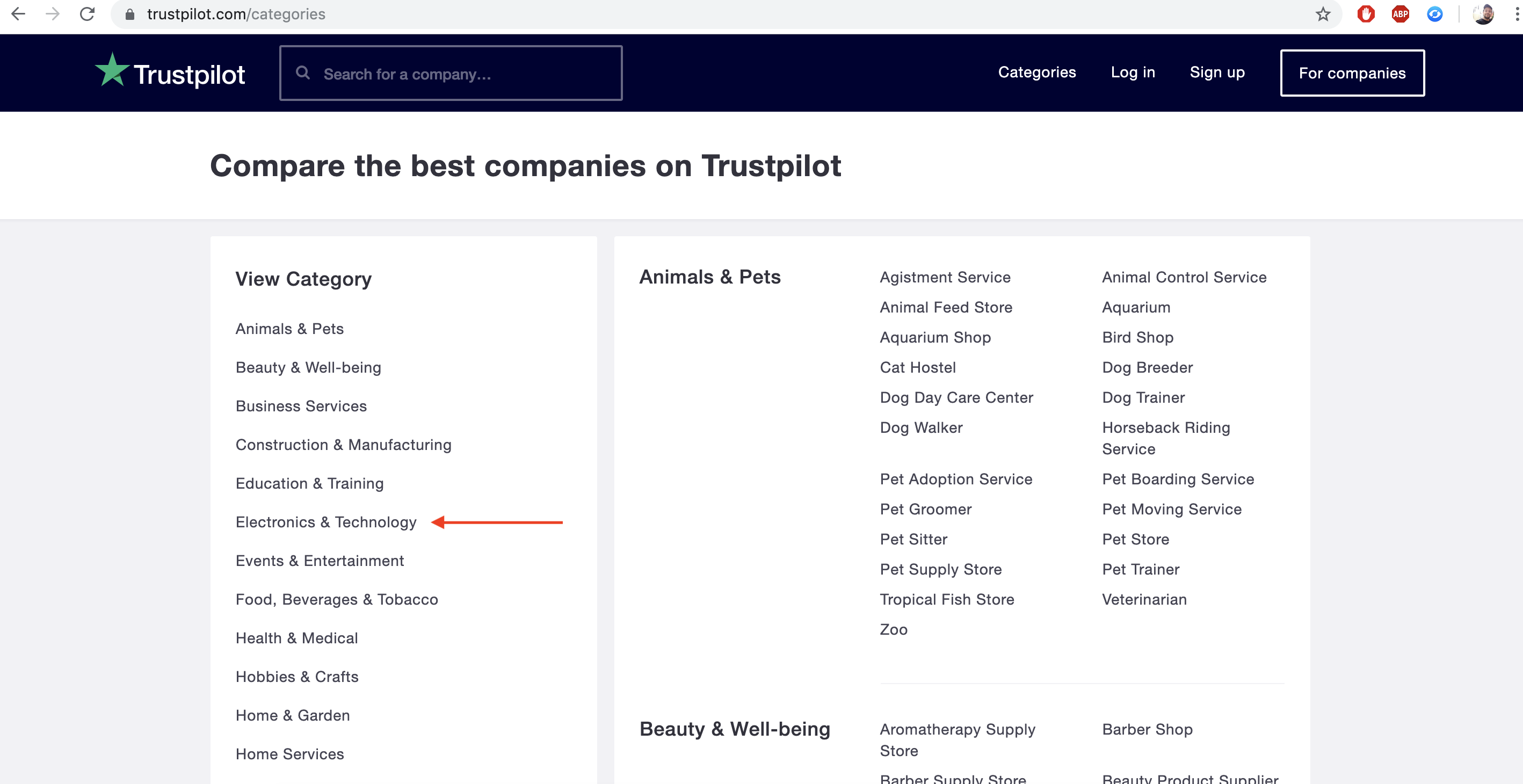Screen dimensions: 1523x784
Task: Open Cat Hostel subcategory
Action: pyautogui.click(x=918, y=368)
